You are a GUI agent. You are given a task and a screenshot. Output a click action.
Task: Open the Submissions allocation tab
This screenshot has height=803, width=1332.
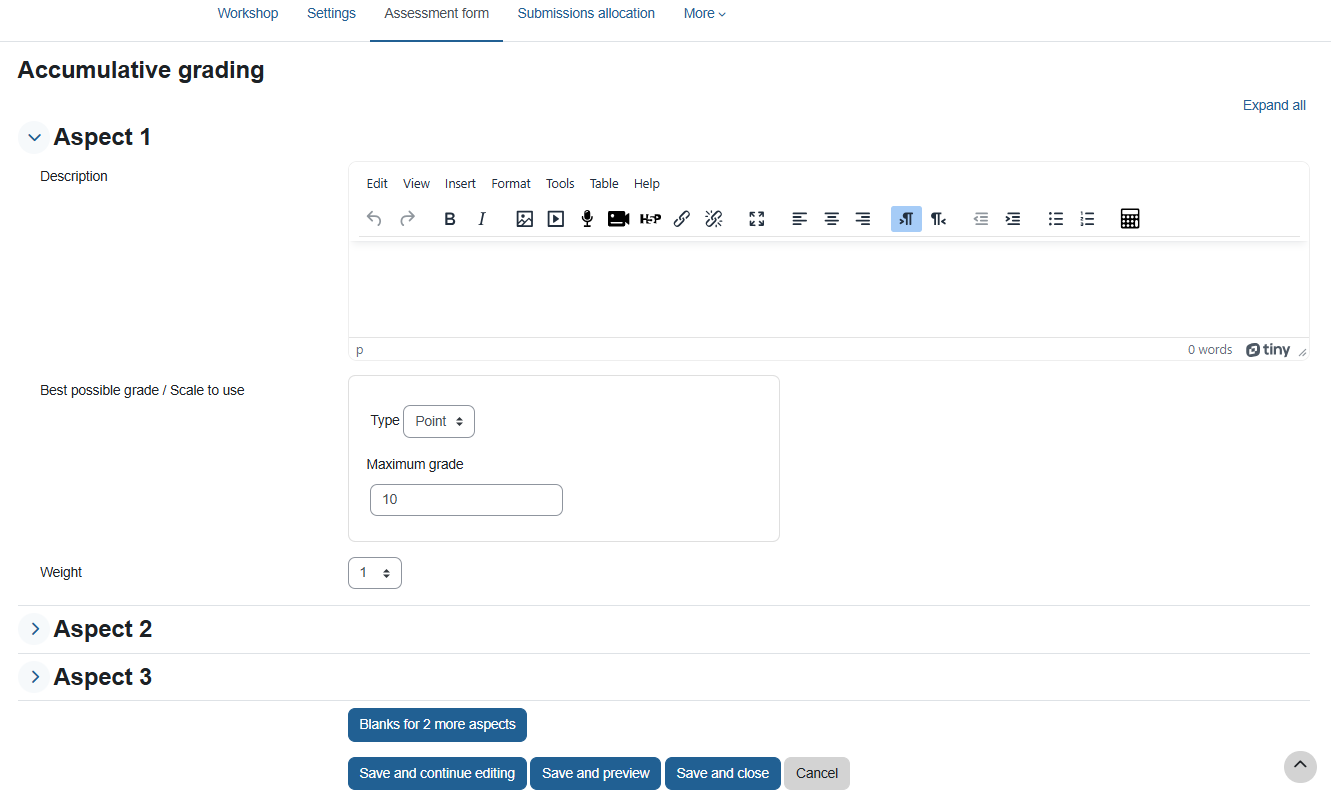tap(586, 14)
